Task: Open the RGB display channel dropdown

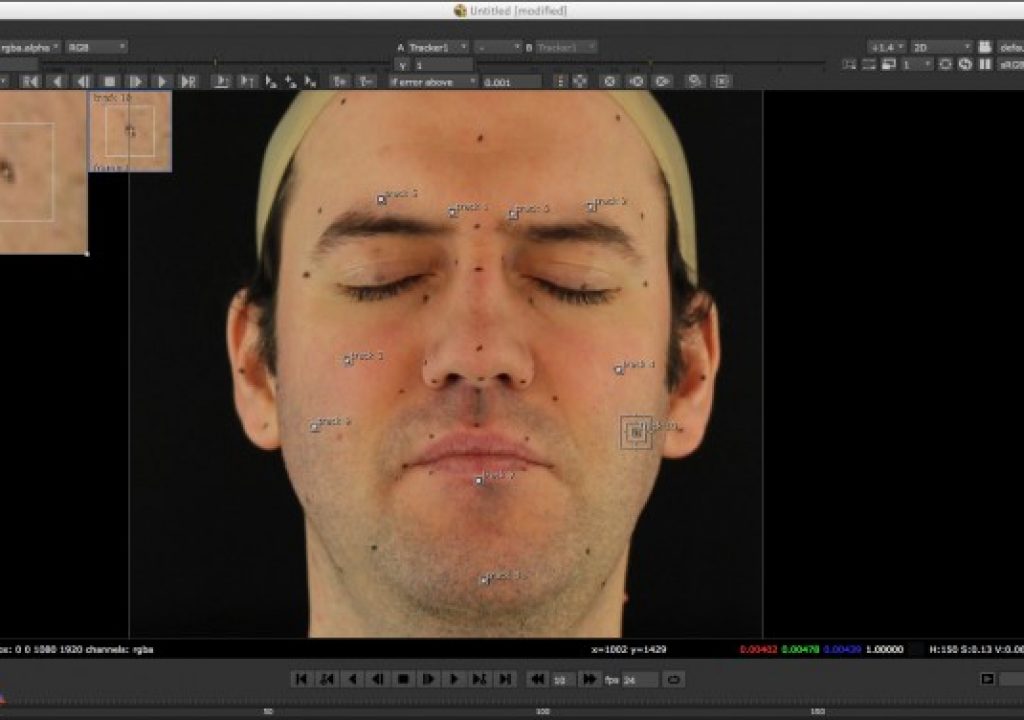Action: click(96, 47)
